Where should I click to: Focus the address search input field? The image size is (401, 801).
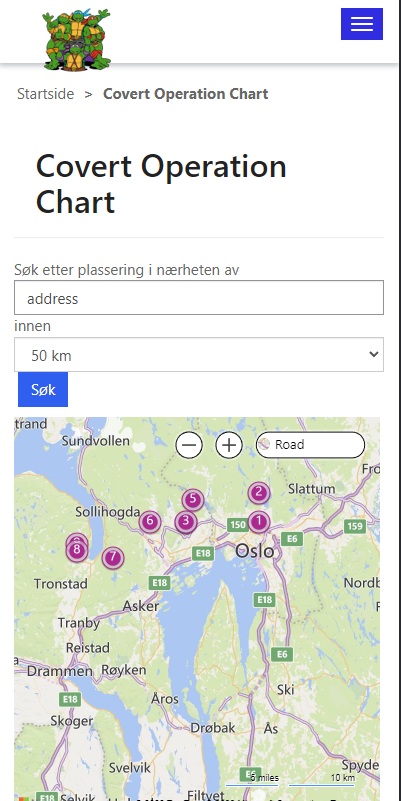(x=199, y=298)
